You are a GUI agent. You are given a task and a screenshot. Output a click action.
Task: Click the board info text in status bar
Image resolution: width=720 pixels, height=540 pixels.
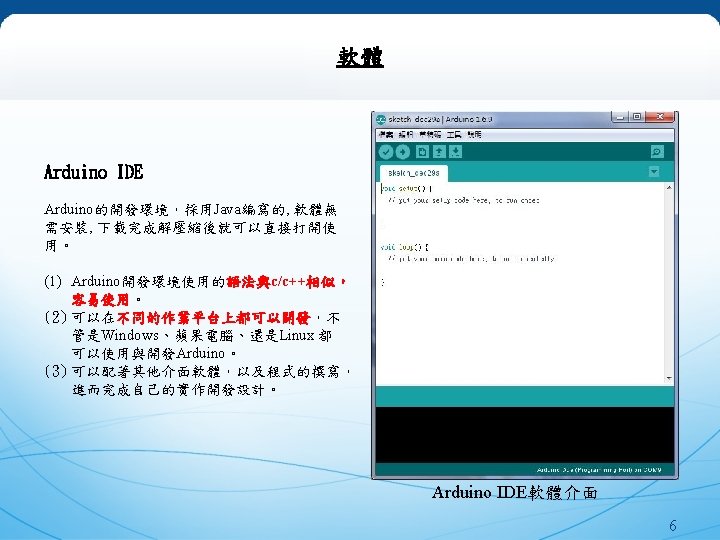pos(599,470)
